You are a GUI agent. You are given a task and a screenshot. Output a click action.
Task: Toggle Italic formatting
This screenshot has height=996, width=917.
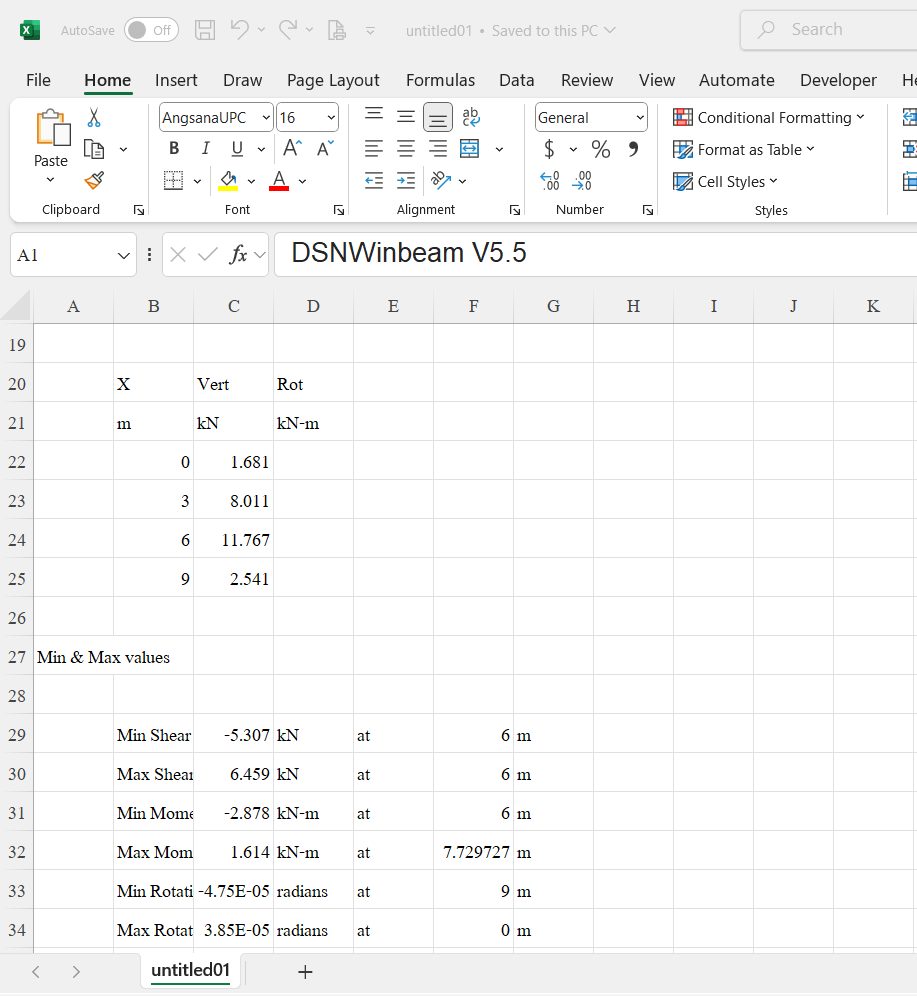[x=205, y=149]
